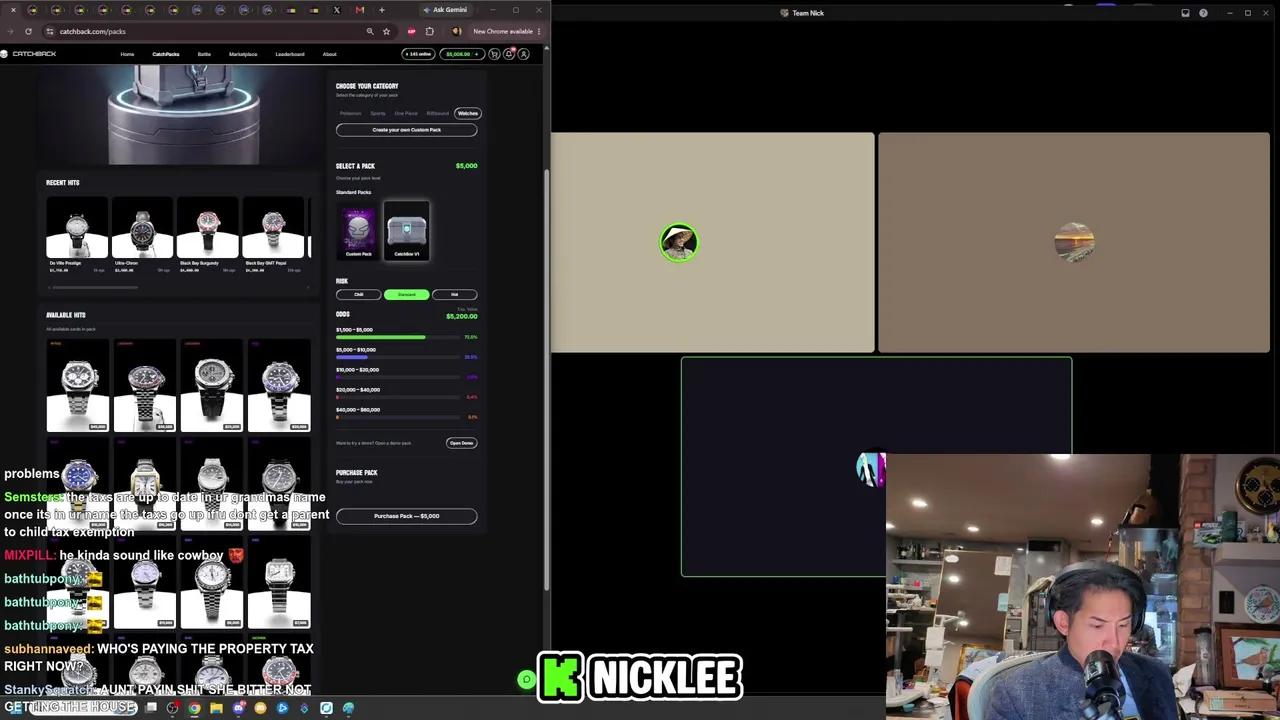Open the Chrome zoom magnifier icon

point(370,31)
